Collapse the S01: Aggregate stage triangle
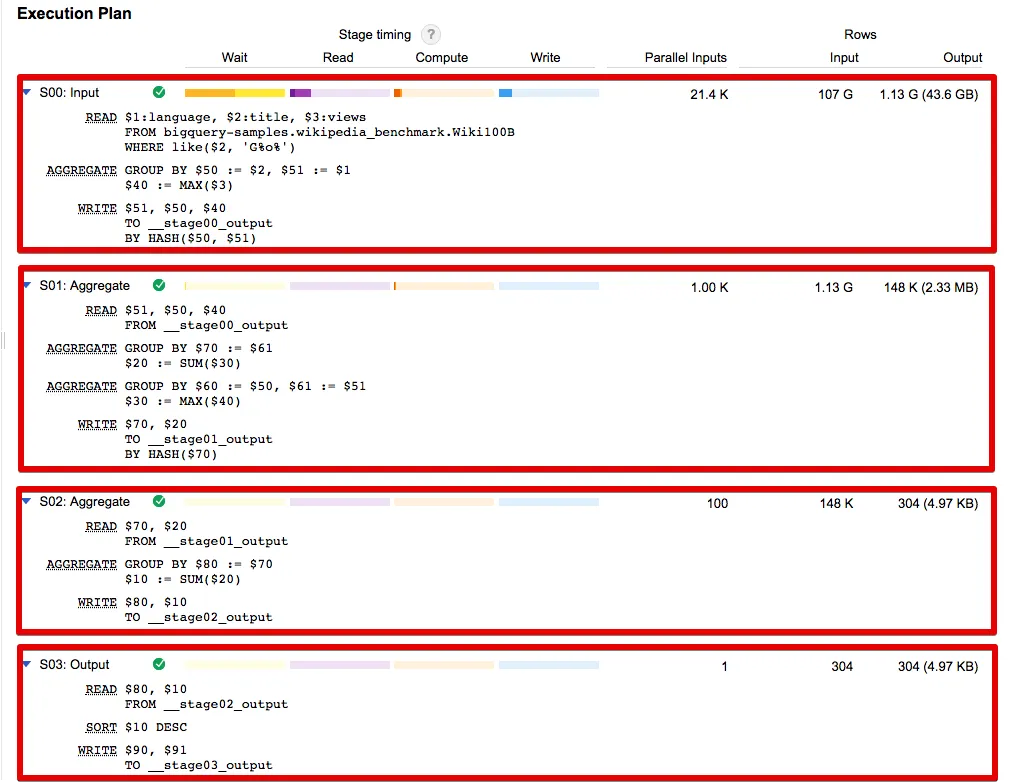 [27, 285]
